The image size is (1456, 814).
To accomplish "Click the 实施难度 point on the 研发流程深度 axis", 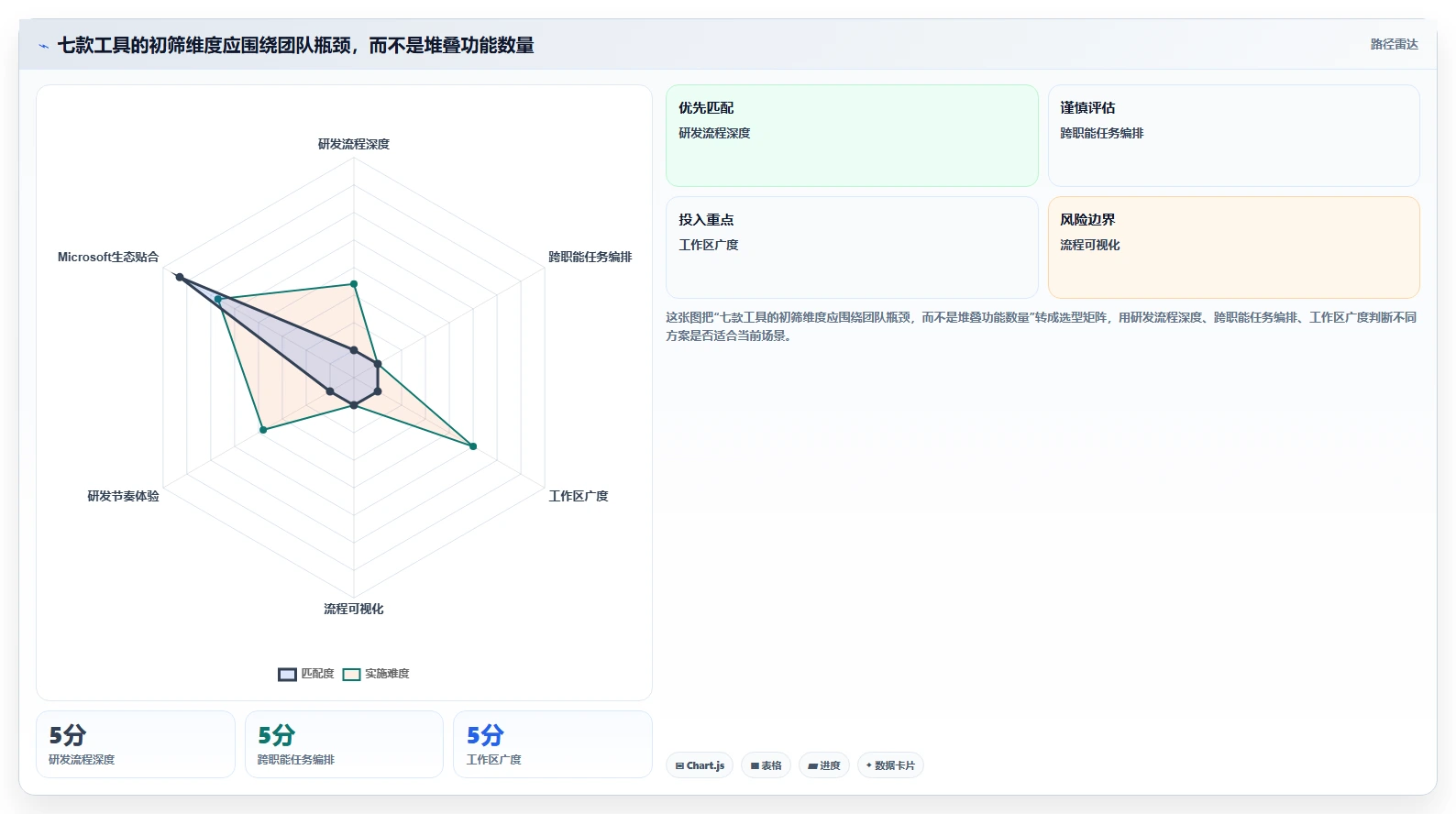I will pos(354,284).
